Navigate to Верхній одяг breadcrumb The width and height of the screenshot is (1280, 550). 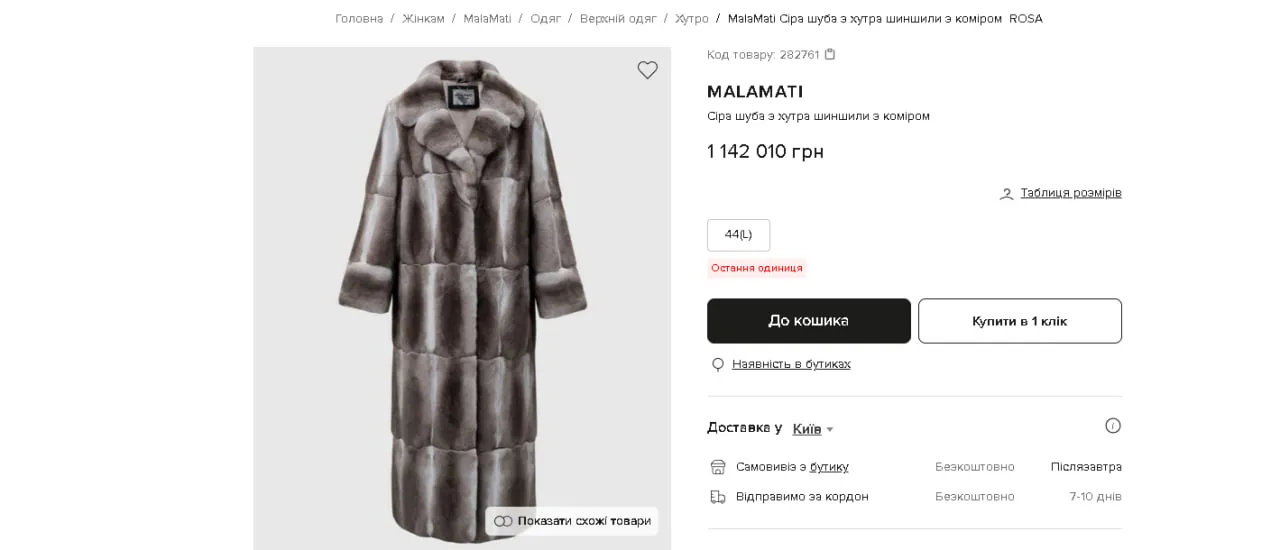click(618, 19)
